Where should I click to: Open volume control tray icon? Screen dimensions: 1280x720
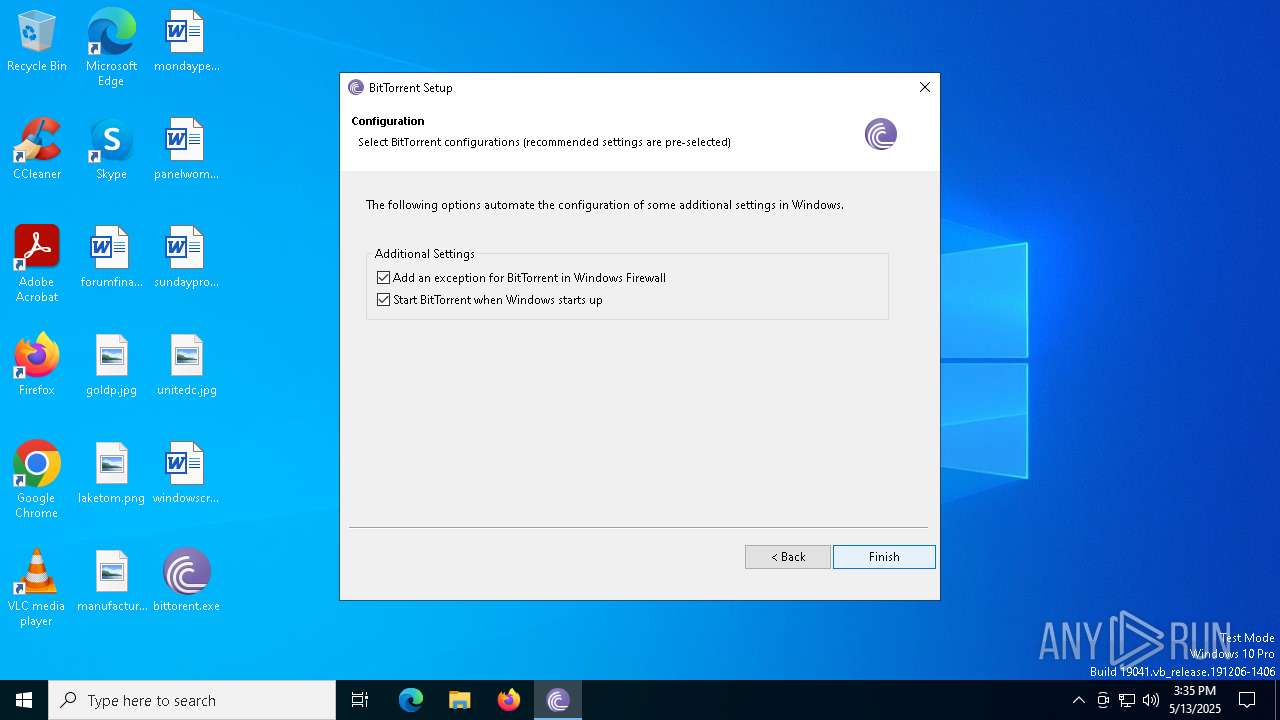1151,700
